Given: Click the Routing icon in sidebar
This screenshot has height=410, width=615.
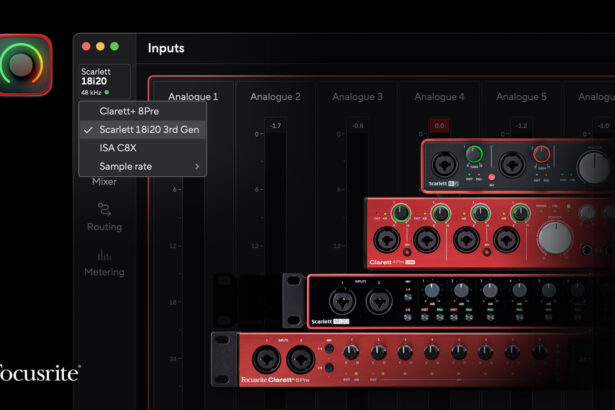Looking at the screenshot, I should click(104, 209).
